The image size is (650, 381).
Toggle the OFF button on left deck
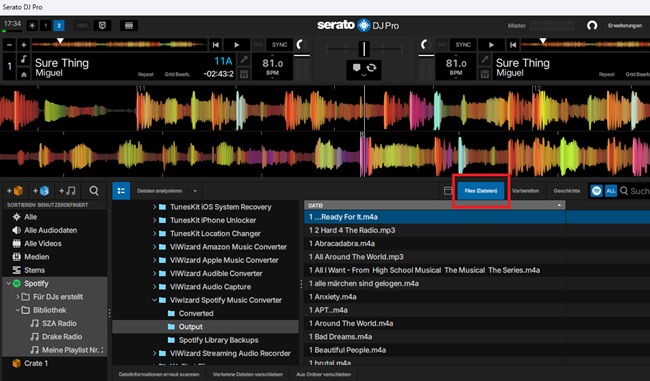click(x=258, y=45)
